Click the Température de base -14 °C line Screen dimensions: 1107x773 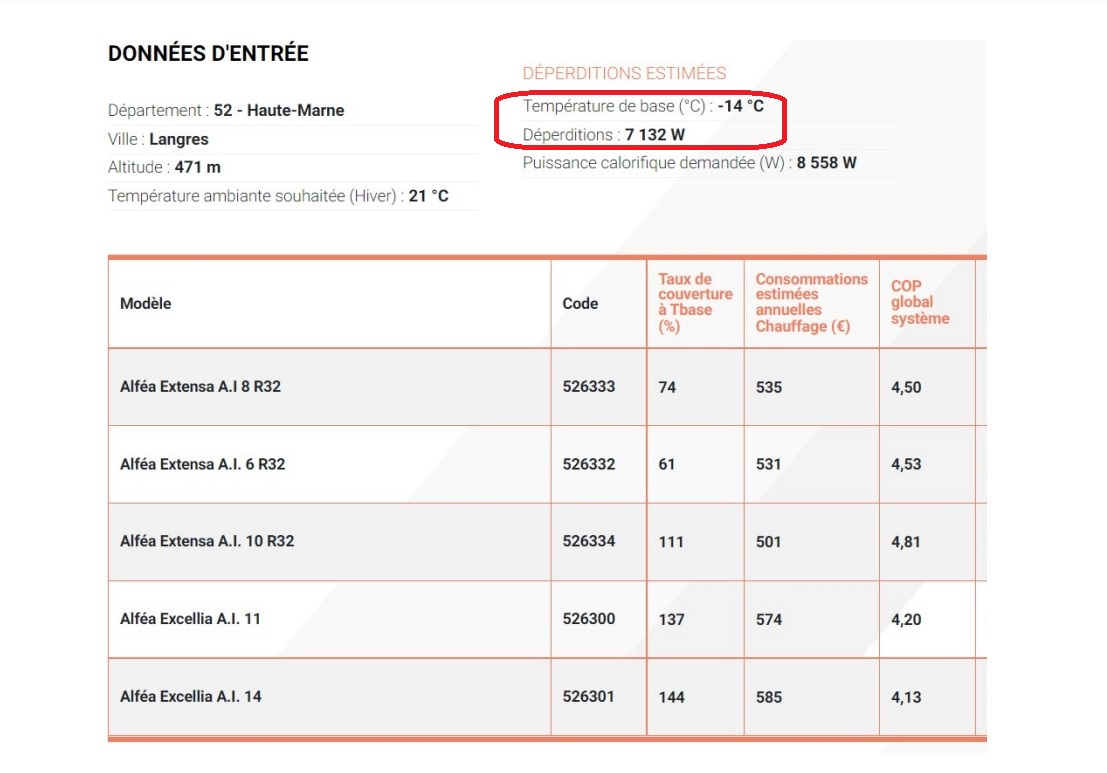tap(643, 106)
